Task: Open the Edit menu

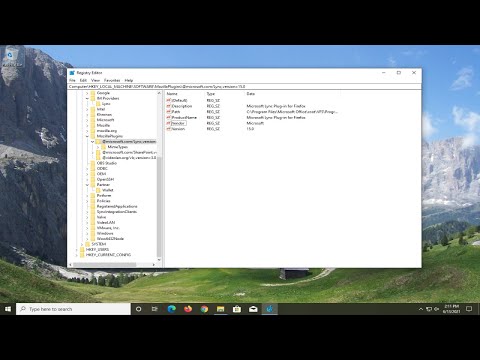Action: (83, 80)
